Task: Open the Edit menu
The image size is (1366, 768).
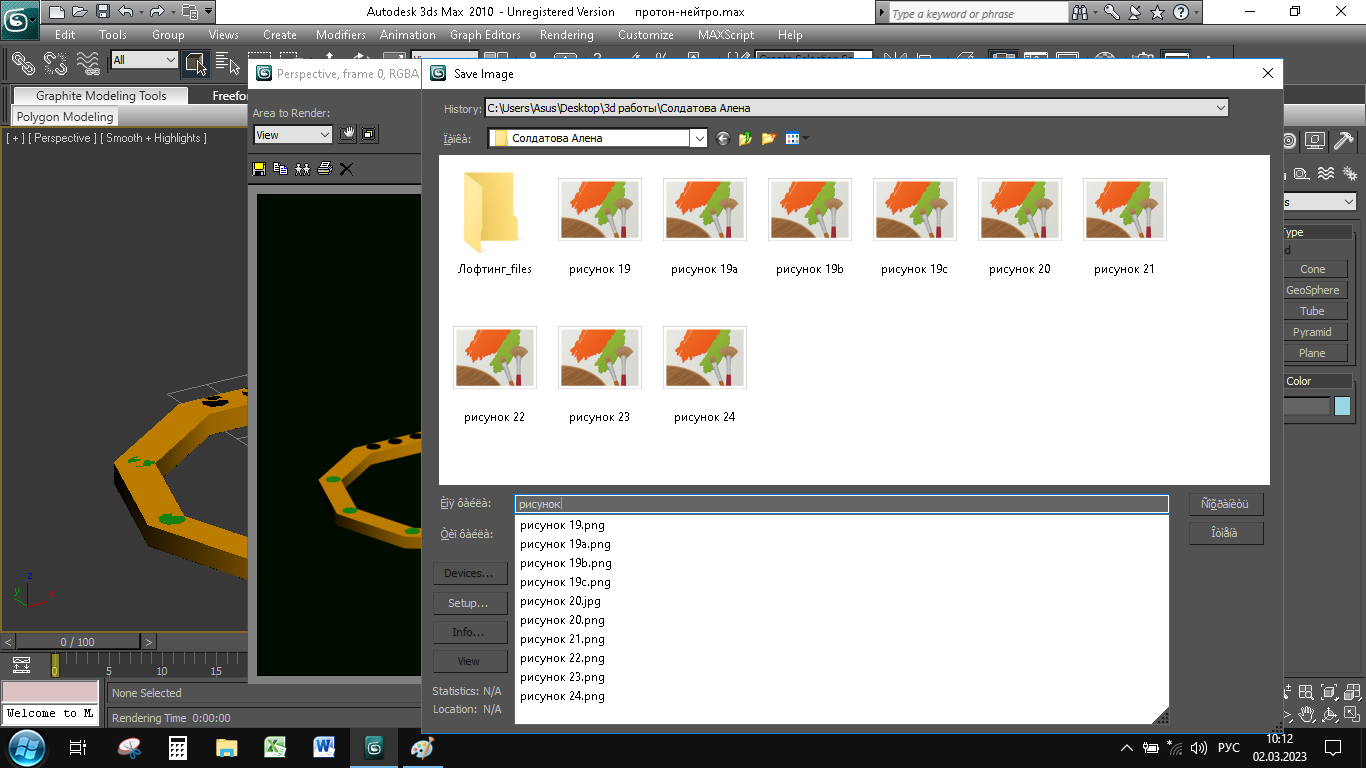Action: coord(65,34)
